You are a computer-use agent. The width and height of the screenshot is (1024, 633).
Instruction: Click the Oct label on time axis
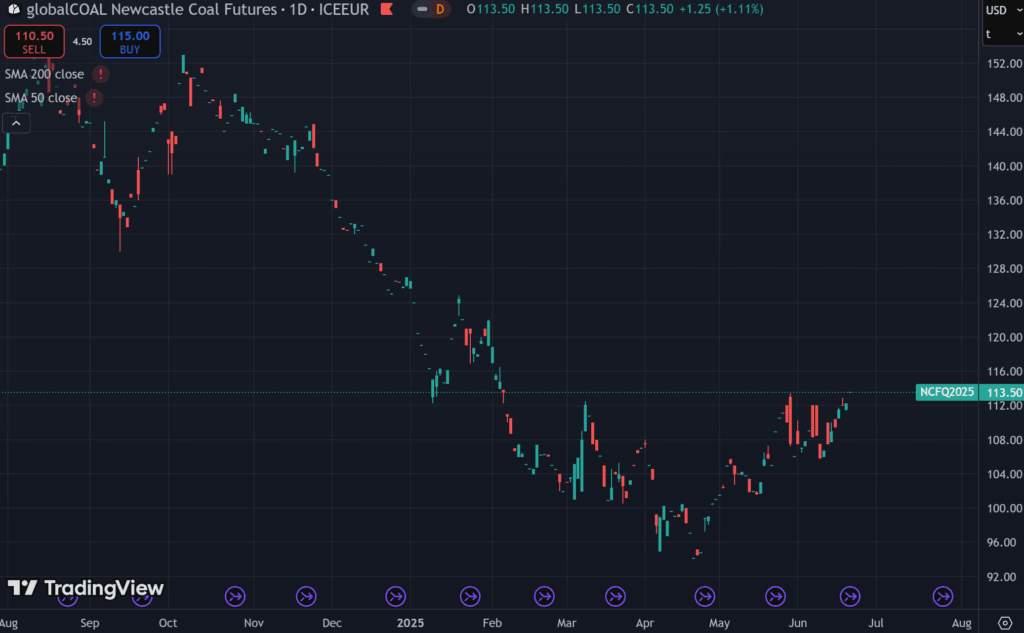click(168, 623)
